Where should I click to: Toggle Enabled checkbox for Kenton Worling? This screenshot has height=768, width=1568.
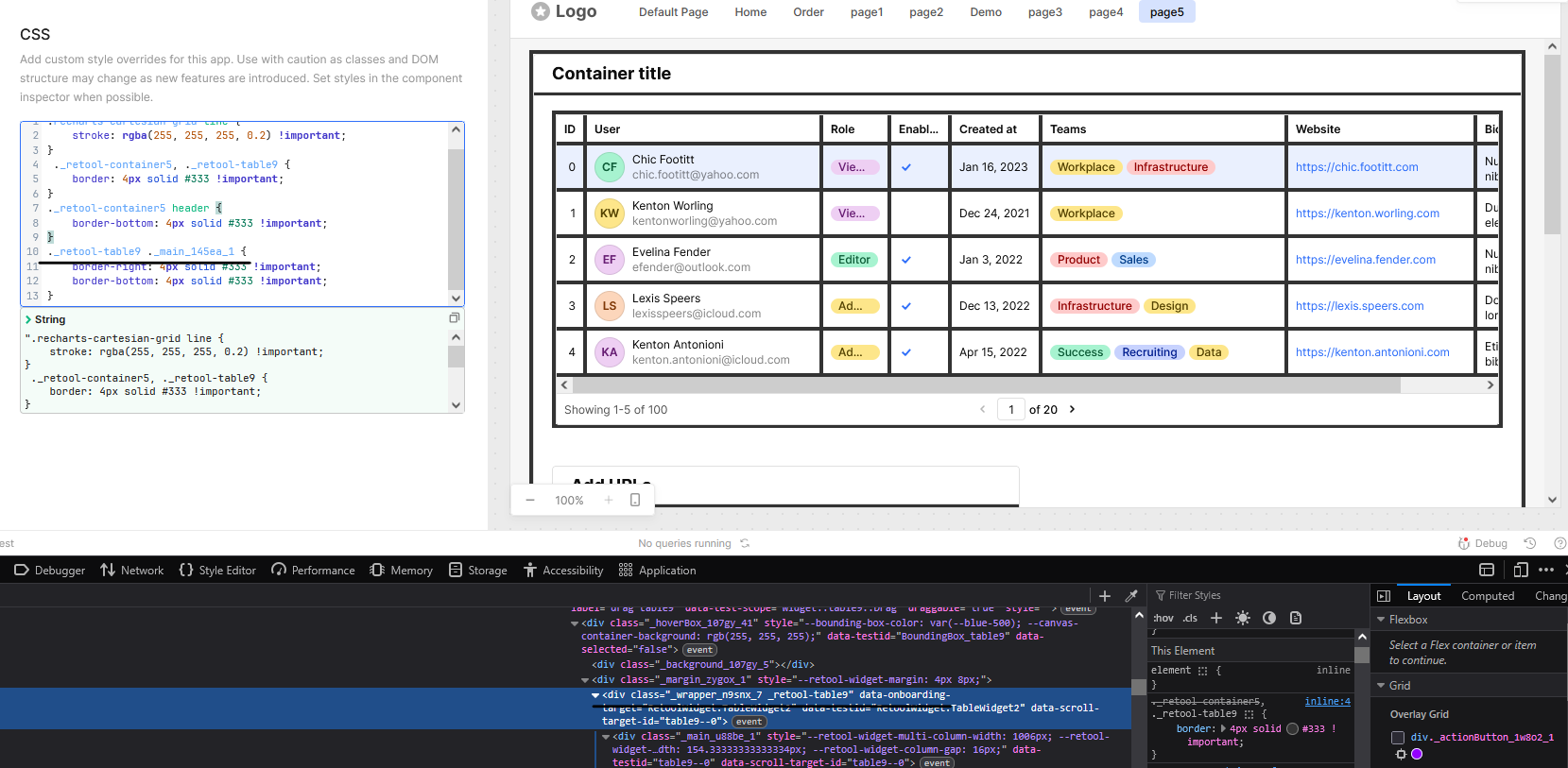click(x=906, y=213)
